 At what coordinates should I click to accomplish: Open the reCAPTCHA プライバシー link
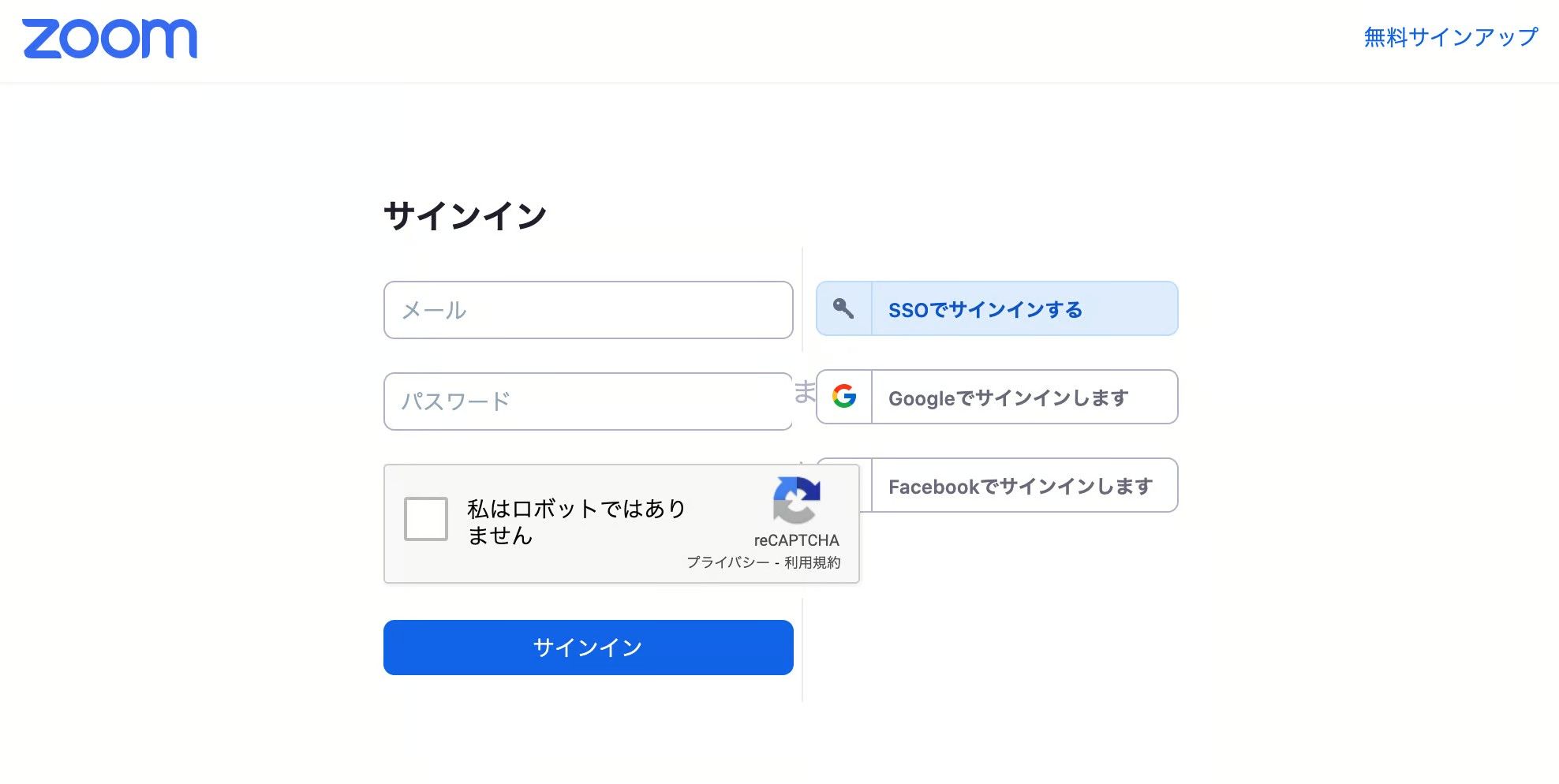pos(727,562)
